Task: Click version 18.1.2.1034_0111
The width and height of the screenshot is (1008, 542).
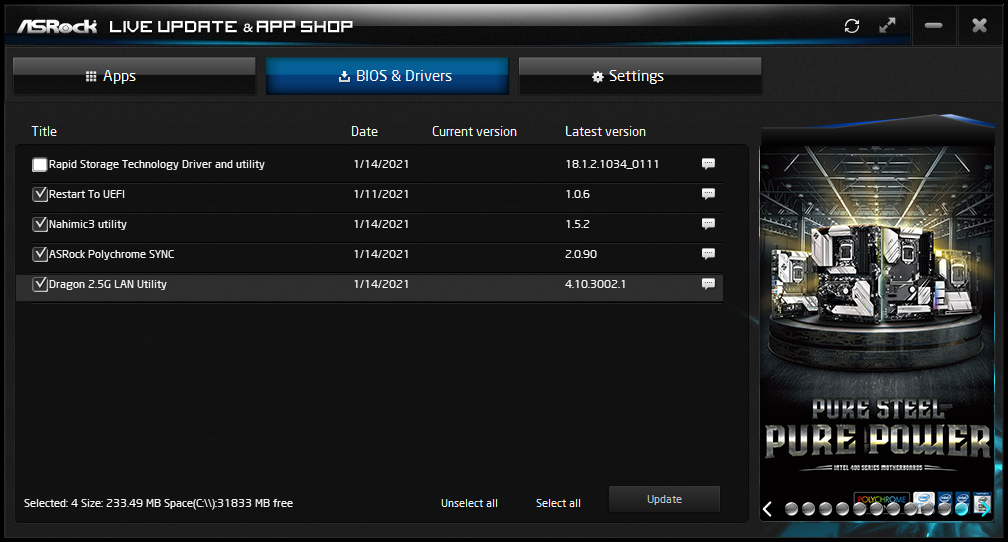Action: click(x=612, y=164)
